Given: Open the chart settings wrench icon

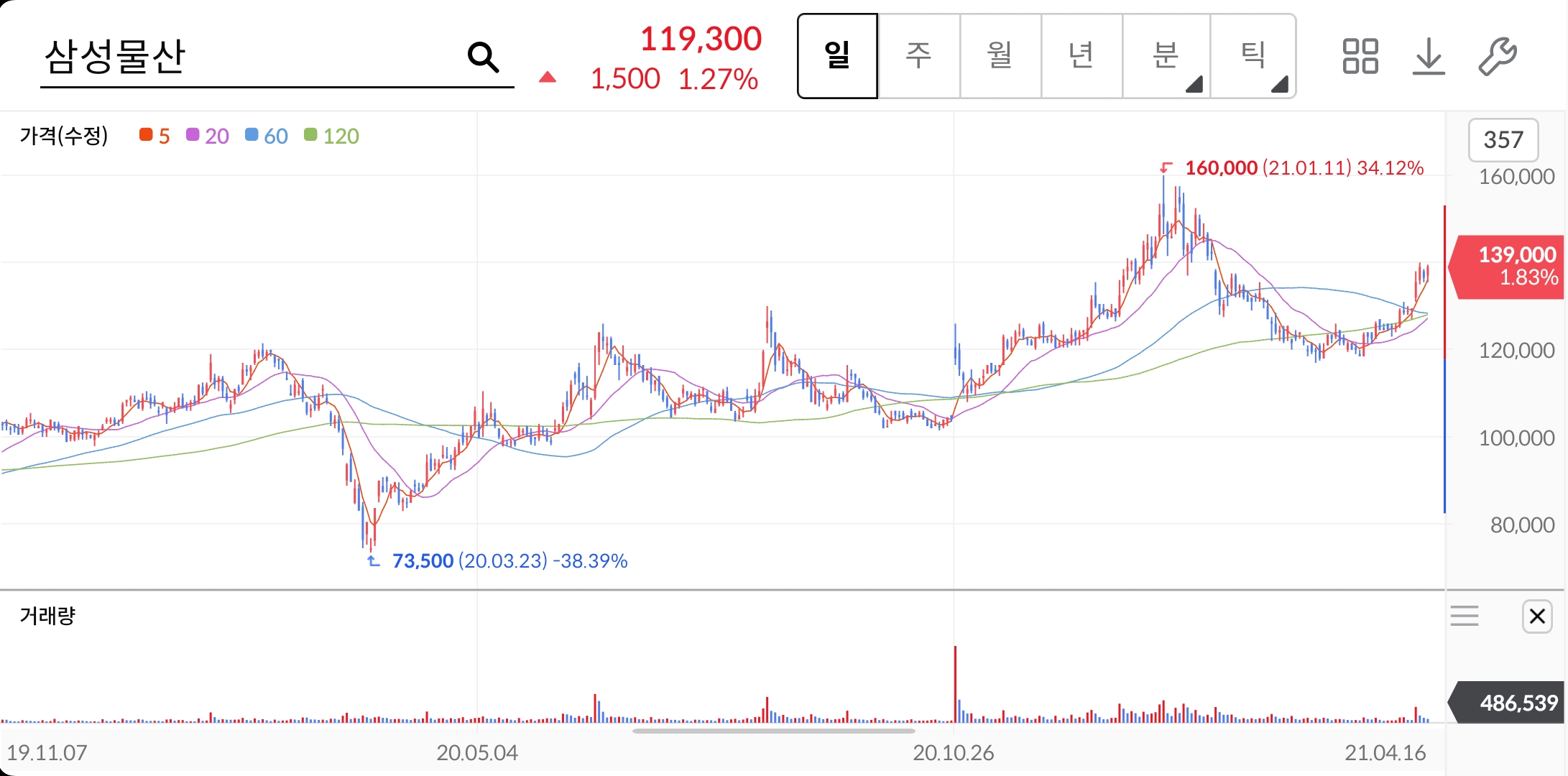Looking at the screenshot, I should pos(1497,56).
